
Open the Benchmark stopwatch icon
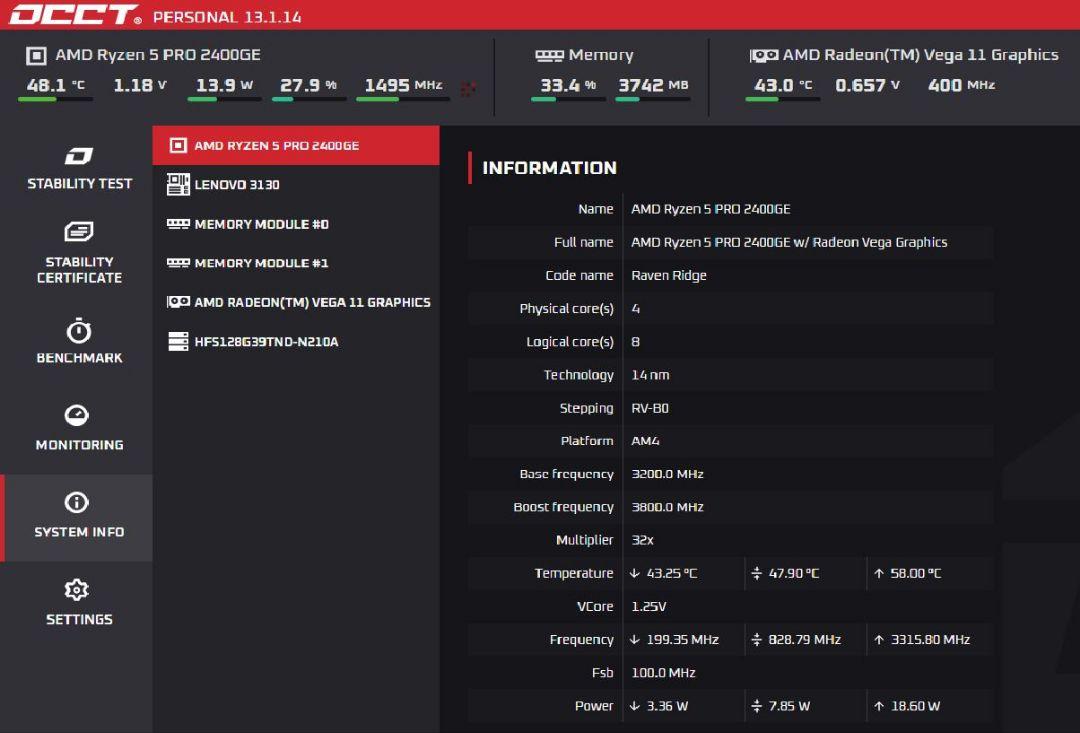tap(79, 331)
